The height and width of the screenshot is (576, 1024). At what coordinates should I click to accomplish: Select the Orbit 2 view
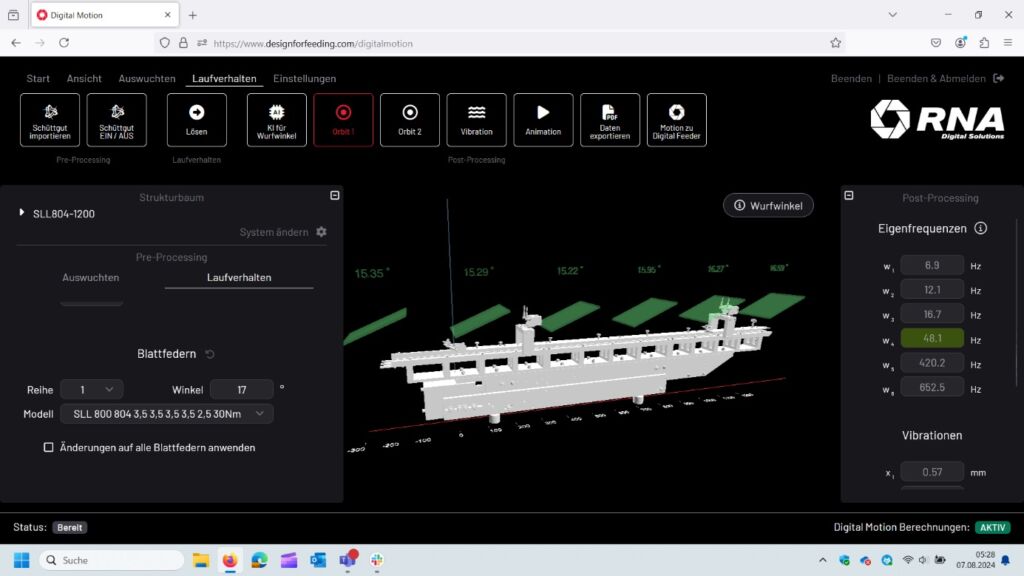[x=410, y=120]
